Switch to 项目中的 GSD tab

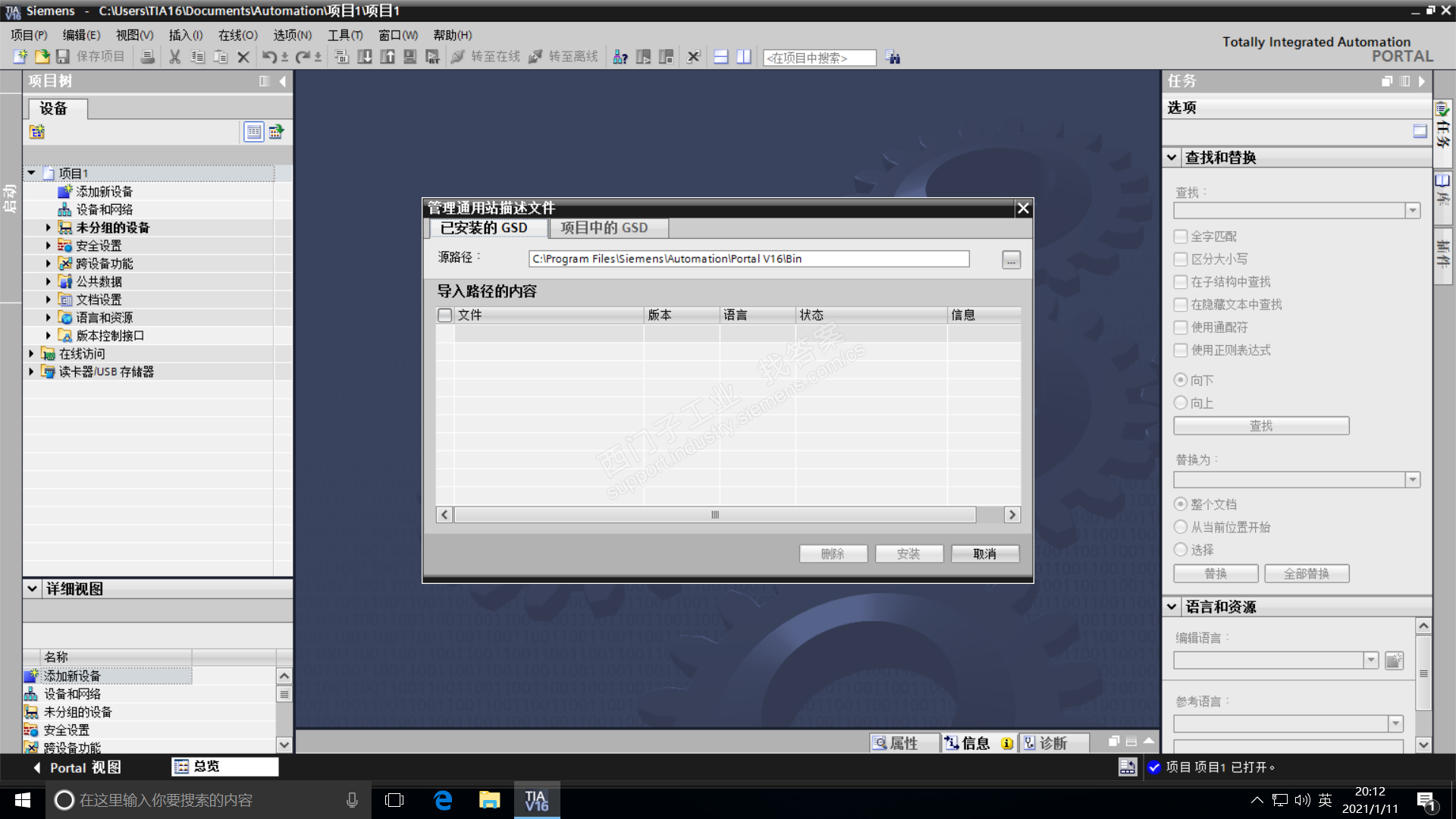click(x=604, y=227)
